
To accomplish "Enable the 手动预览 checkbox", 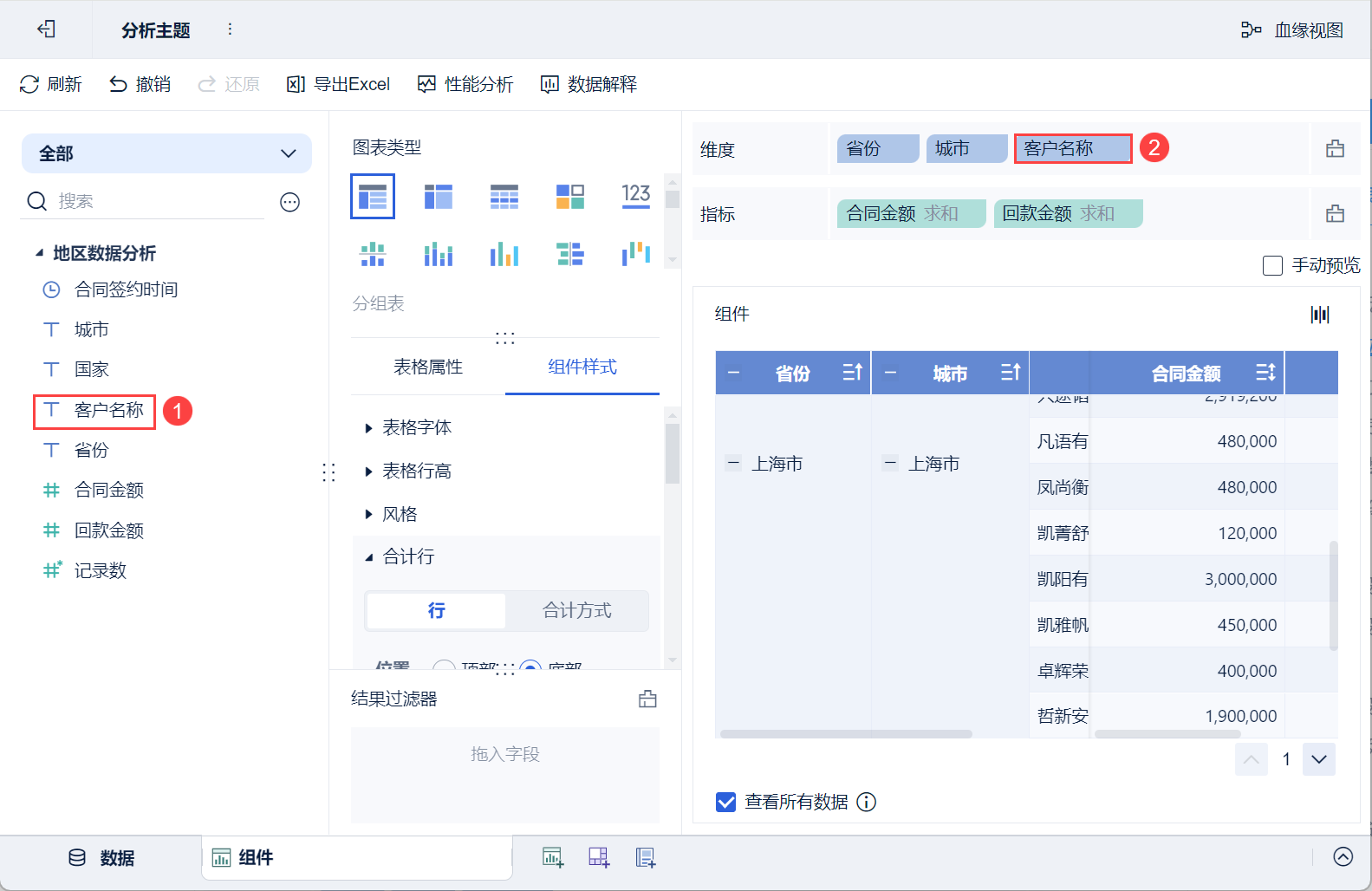I will [1272, 265].
